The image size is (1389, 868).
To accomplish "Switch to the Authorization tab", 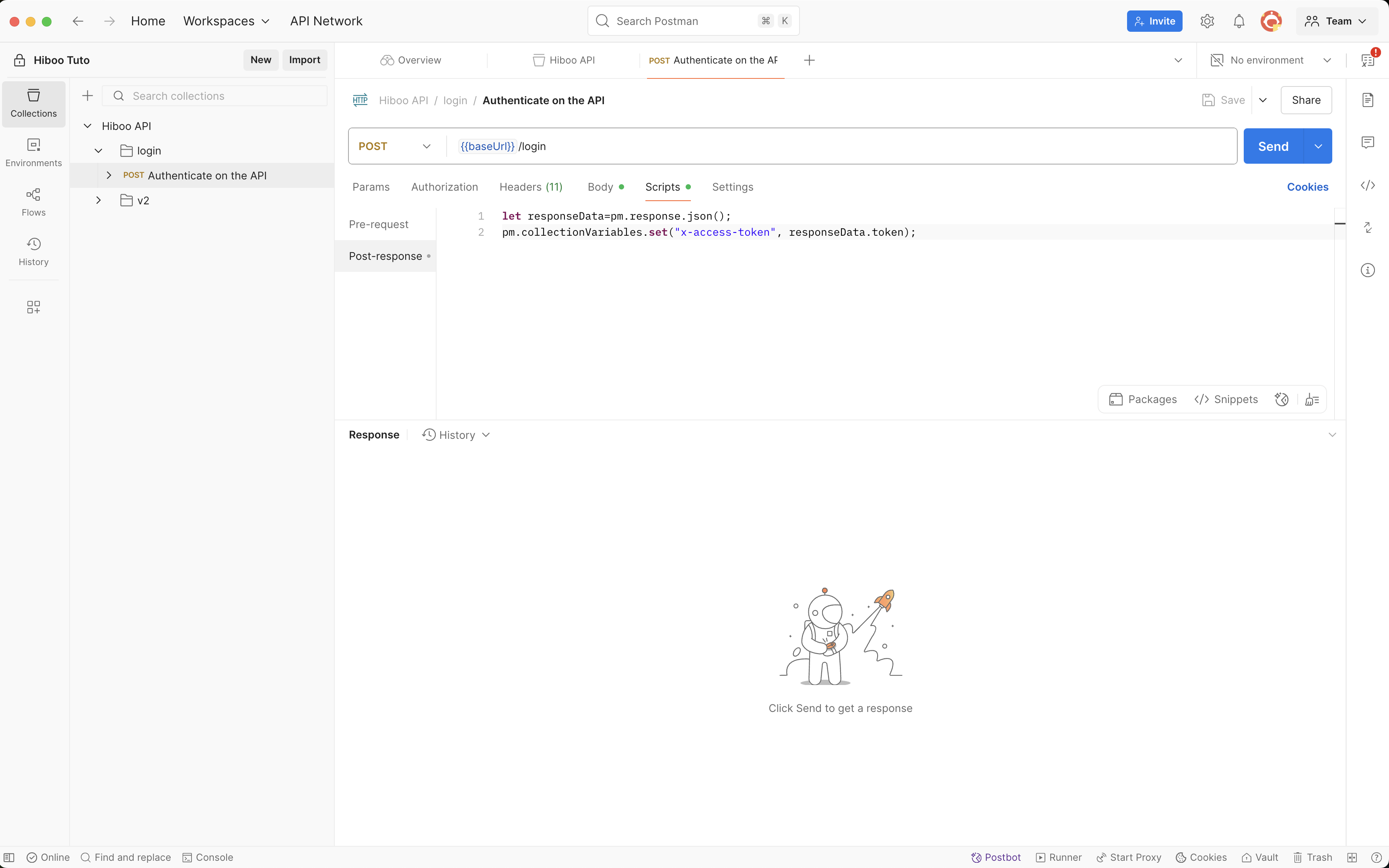I will coord(445,187).
